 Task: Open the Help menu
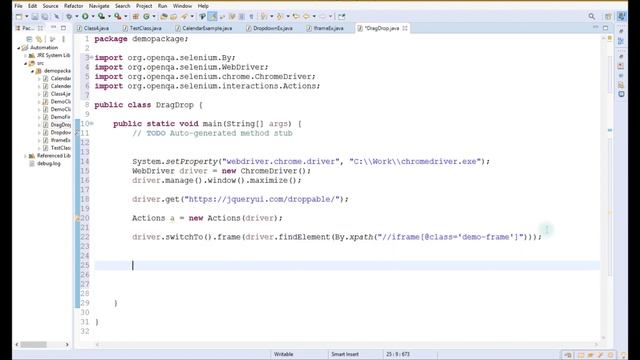pyautogui.click(x=203, y=6)
